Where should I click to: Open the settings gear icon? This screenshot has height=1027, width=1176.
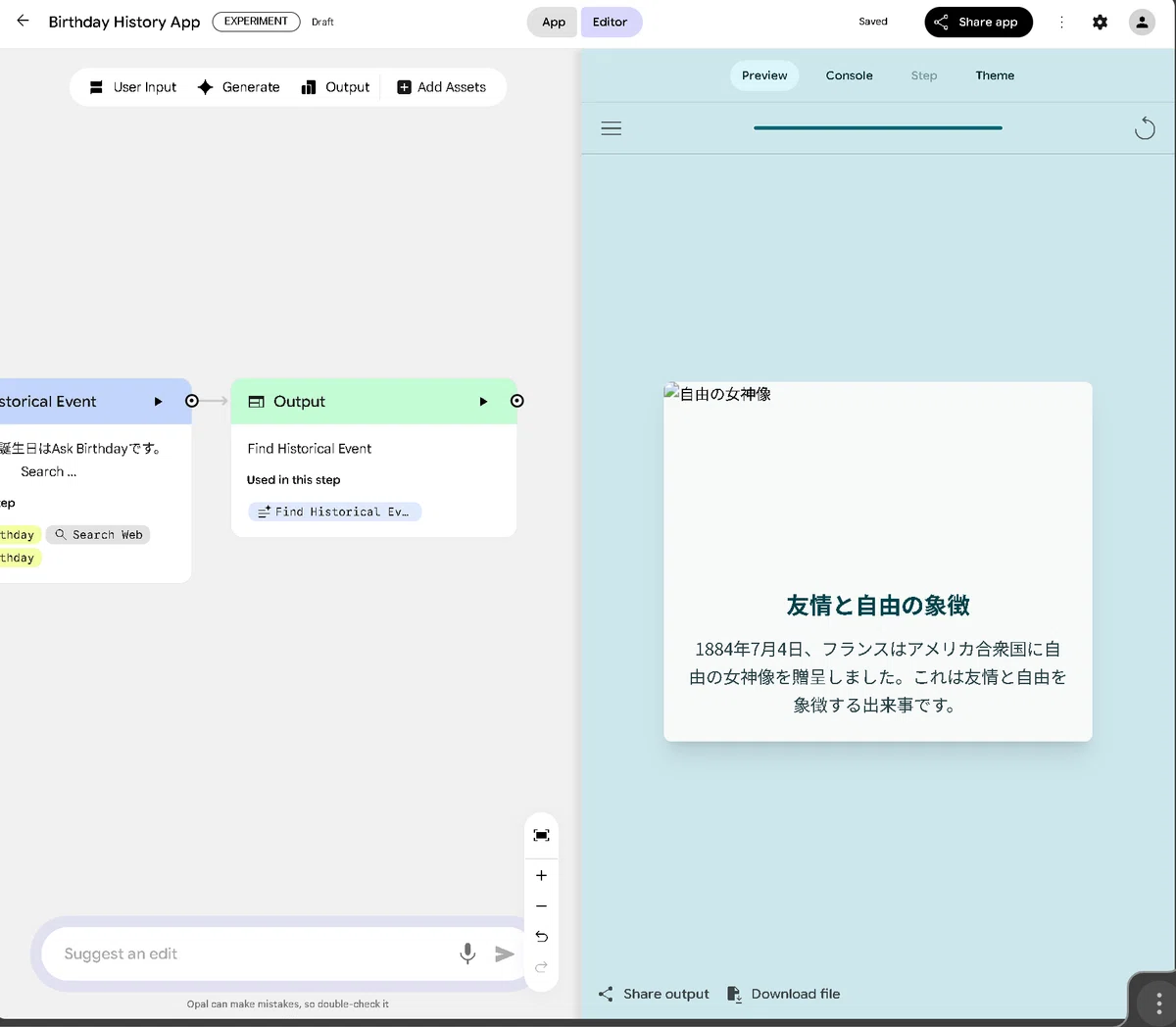[1100, 22]
